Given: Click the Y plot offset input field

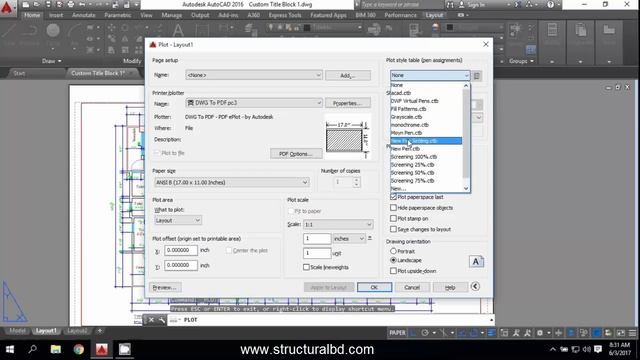Looking at the screenshot, I should [x=181, y=265].
